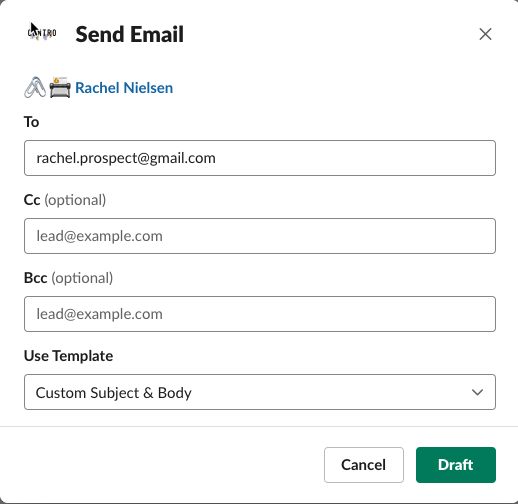518x504 pixels.
Task: Click the paperclips emoji icon
Action: pyautogui.click(x=35, y=88)
